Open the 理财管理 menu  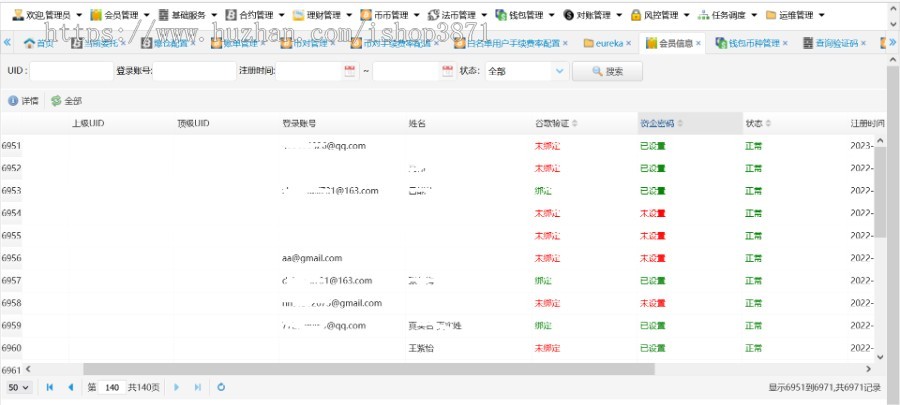point(323,15)
